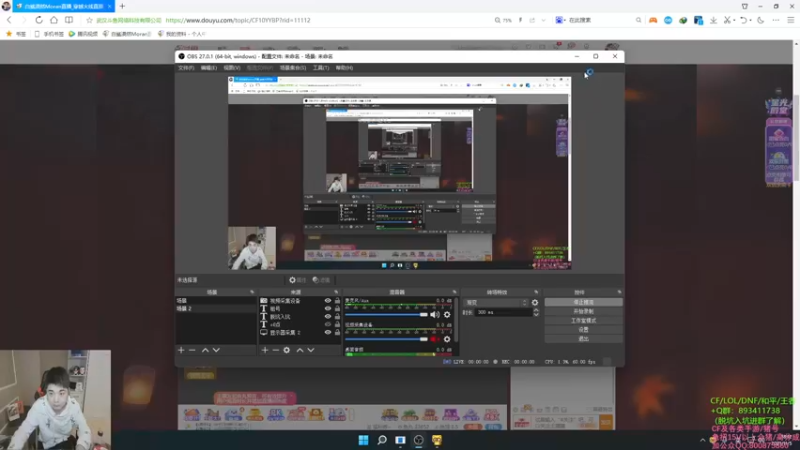800x450 pixels.
Task: Move the scene up in the list
Action: 205,350
